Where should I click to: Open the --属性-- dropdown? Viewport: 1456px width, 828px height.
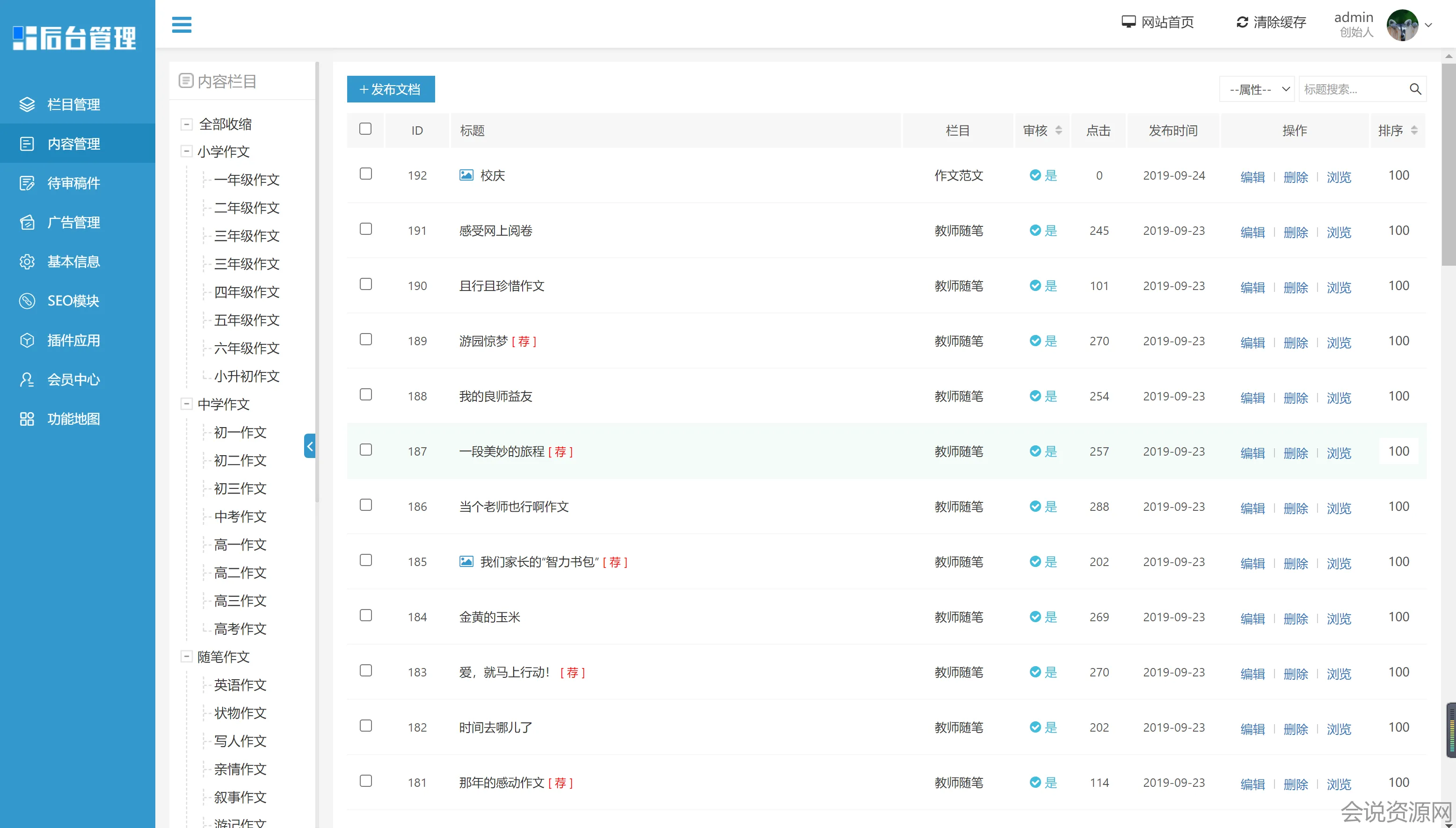coord(1257,89)
